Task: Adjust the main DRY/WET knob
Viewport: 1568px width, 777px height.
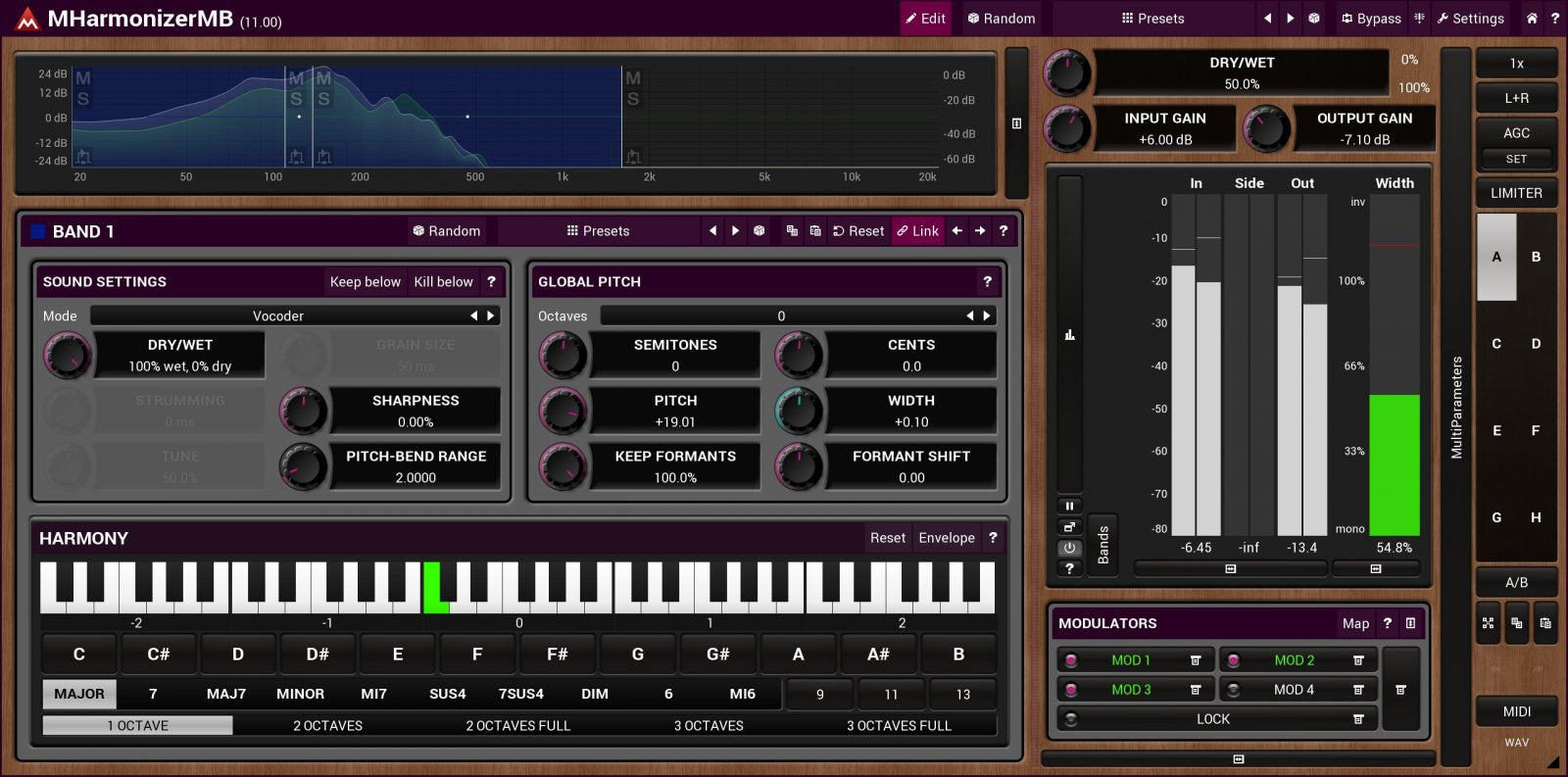Action: tap(1066, 73)
